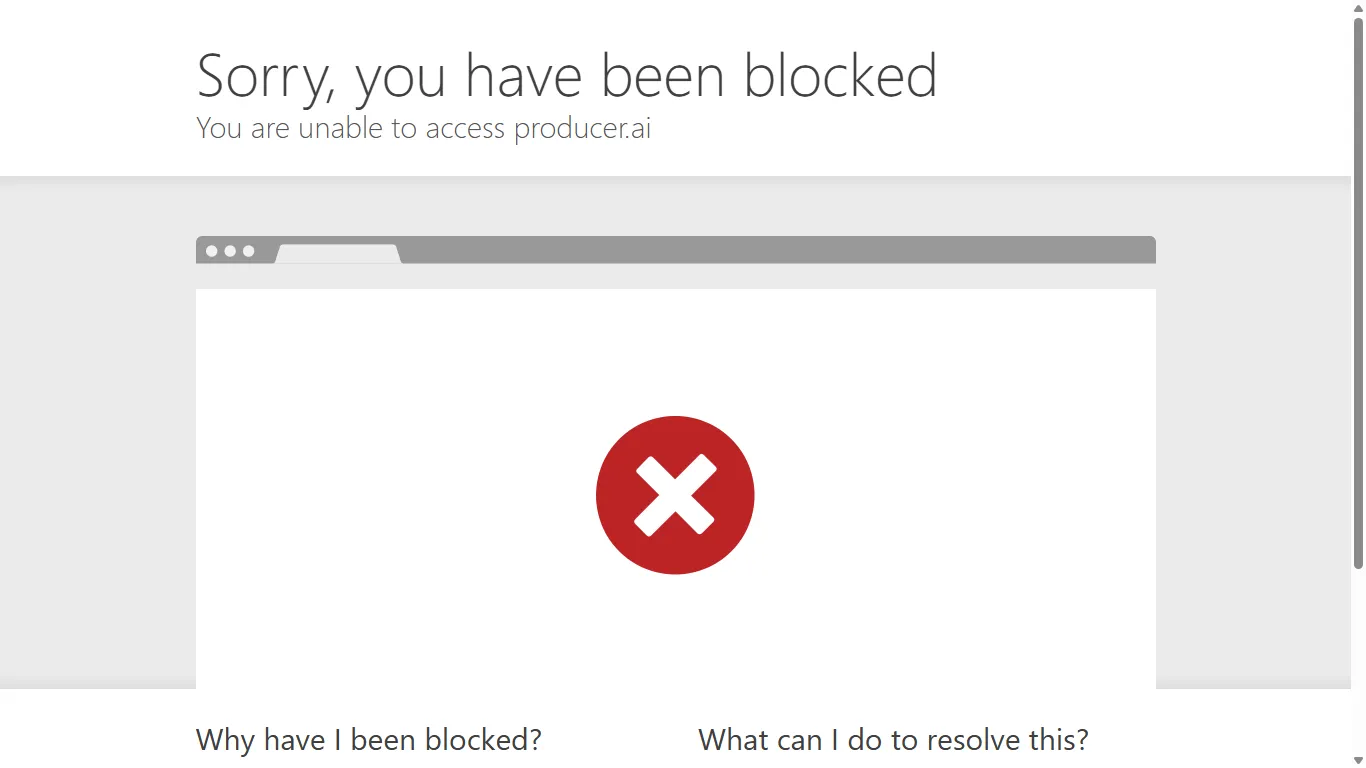Screen dimensions: 1366x768
Task: Click the third dot in illustrated browser window
Action: coord(249,251)
